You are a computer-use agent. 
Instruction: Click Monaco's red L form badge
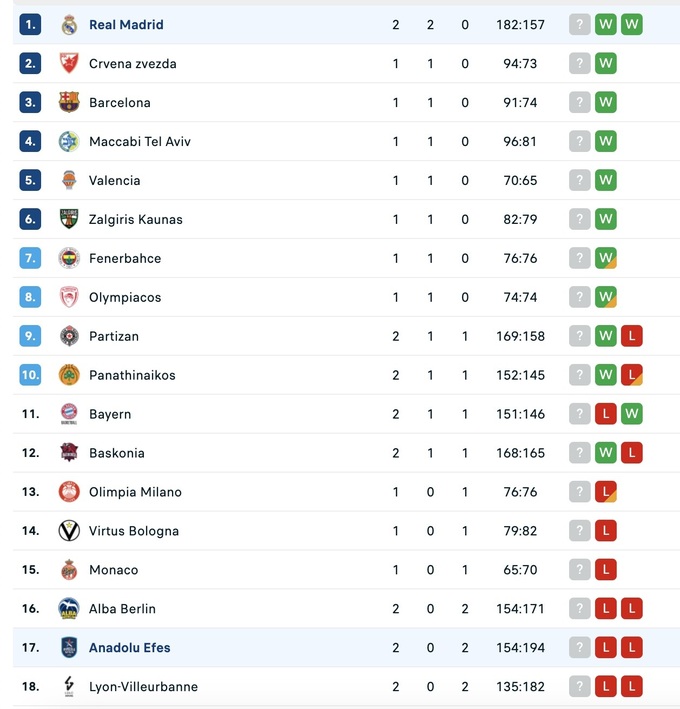[605, 571]
